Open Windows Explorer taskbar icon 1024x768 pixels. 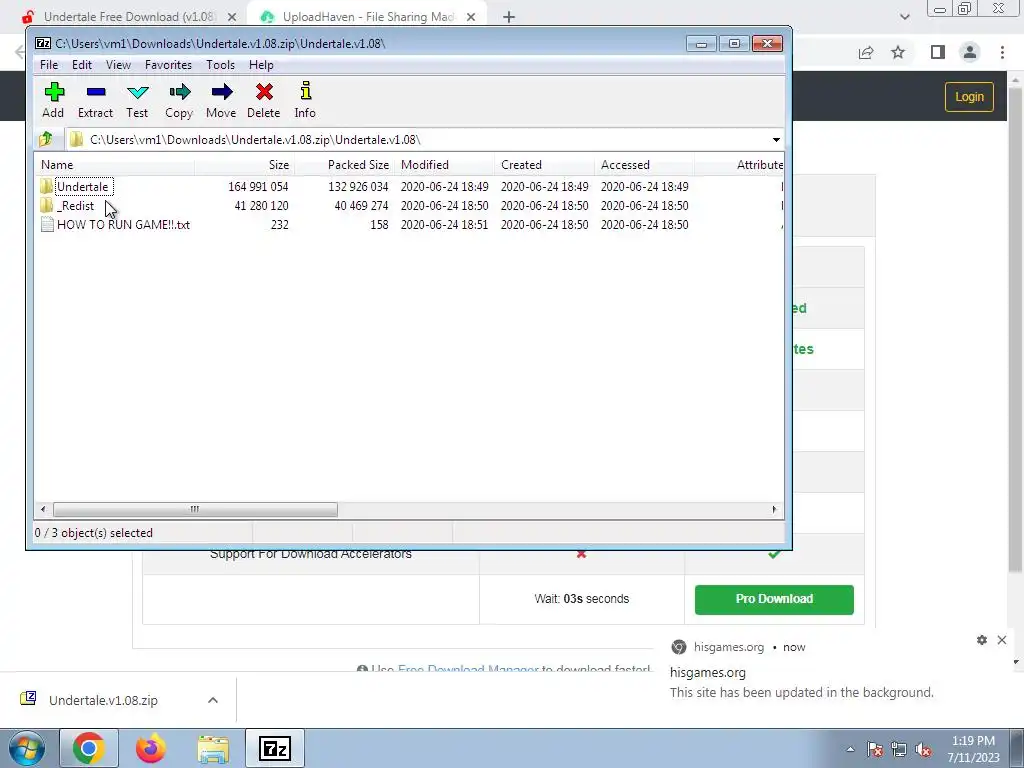click(x=213, y=748)
